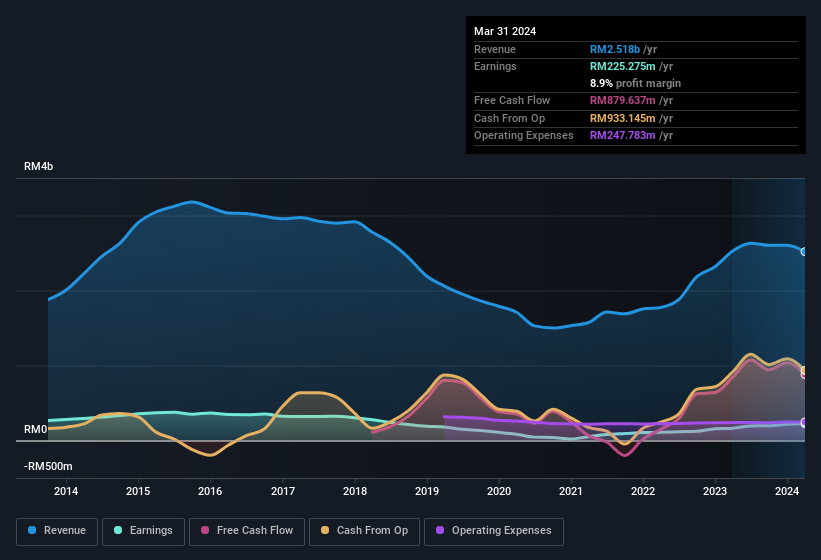Screen dimensions: 821x560
Task: Toggle the Operating Expenses legend button
Action: pyautogui.click(x=494, y=531)
